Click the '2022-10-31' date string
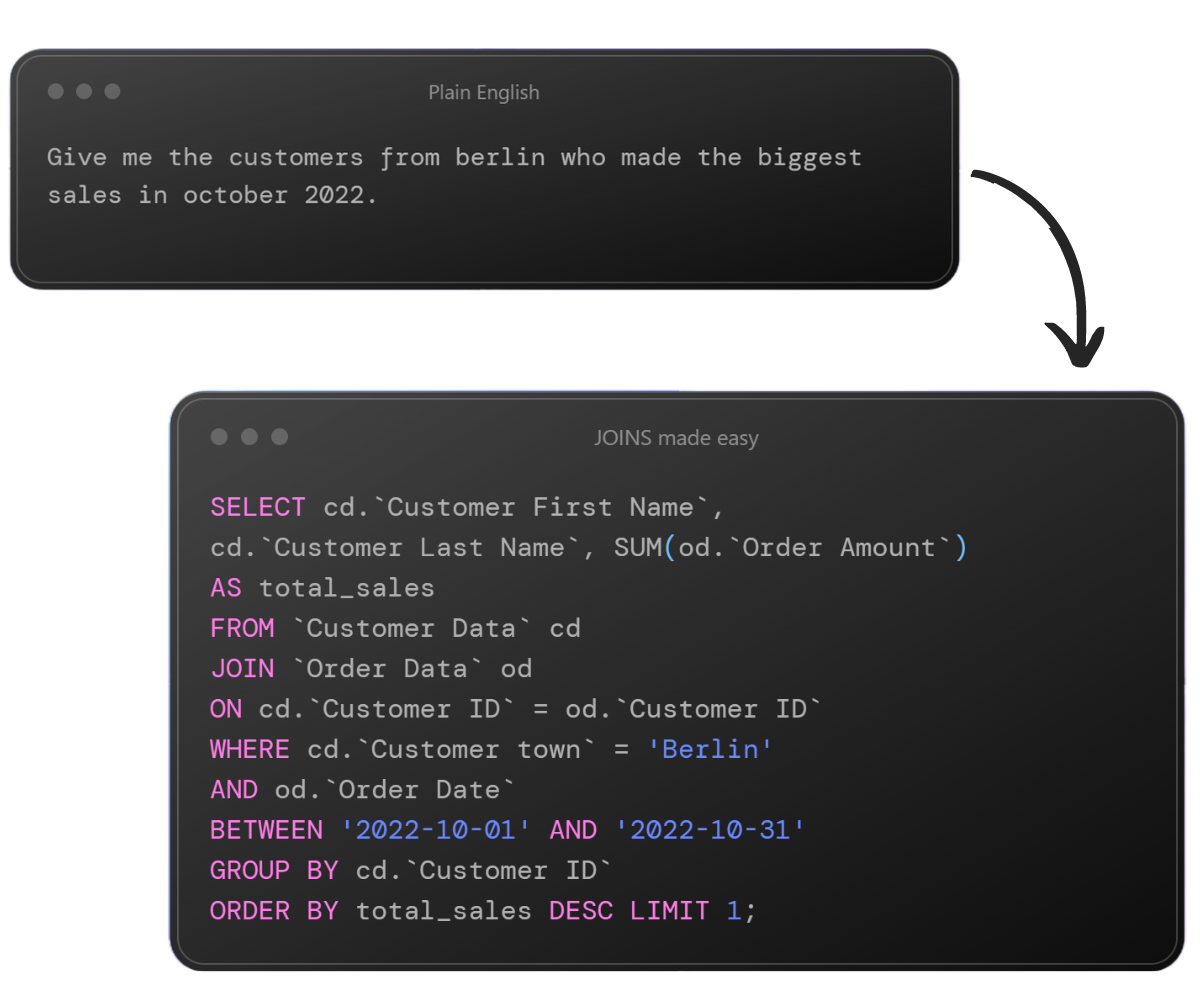This screenshot has width=1200, height=1000. [x=710, y=830]
